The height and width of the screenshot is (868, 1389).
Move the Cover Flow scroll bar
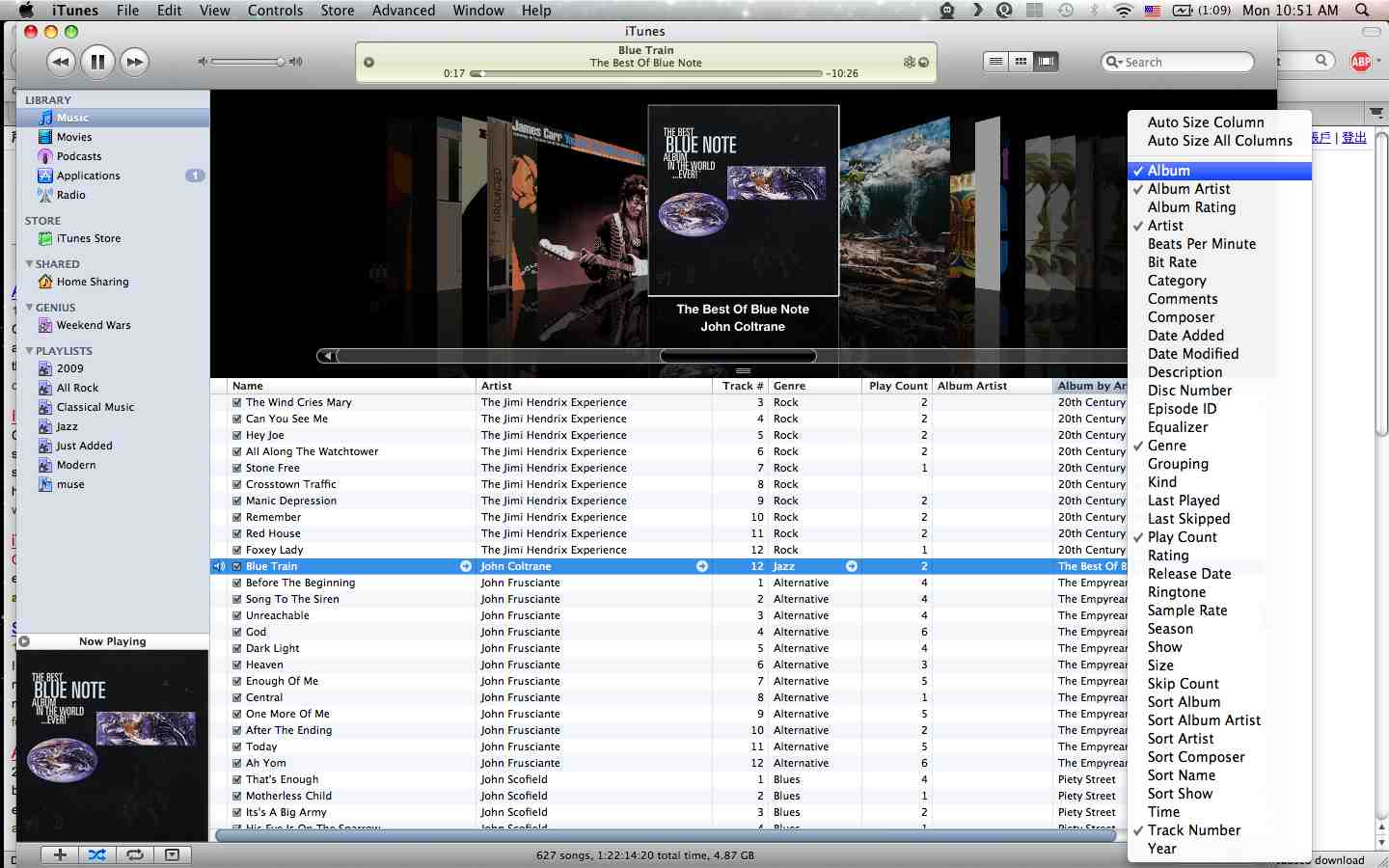pos(738,356)
